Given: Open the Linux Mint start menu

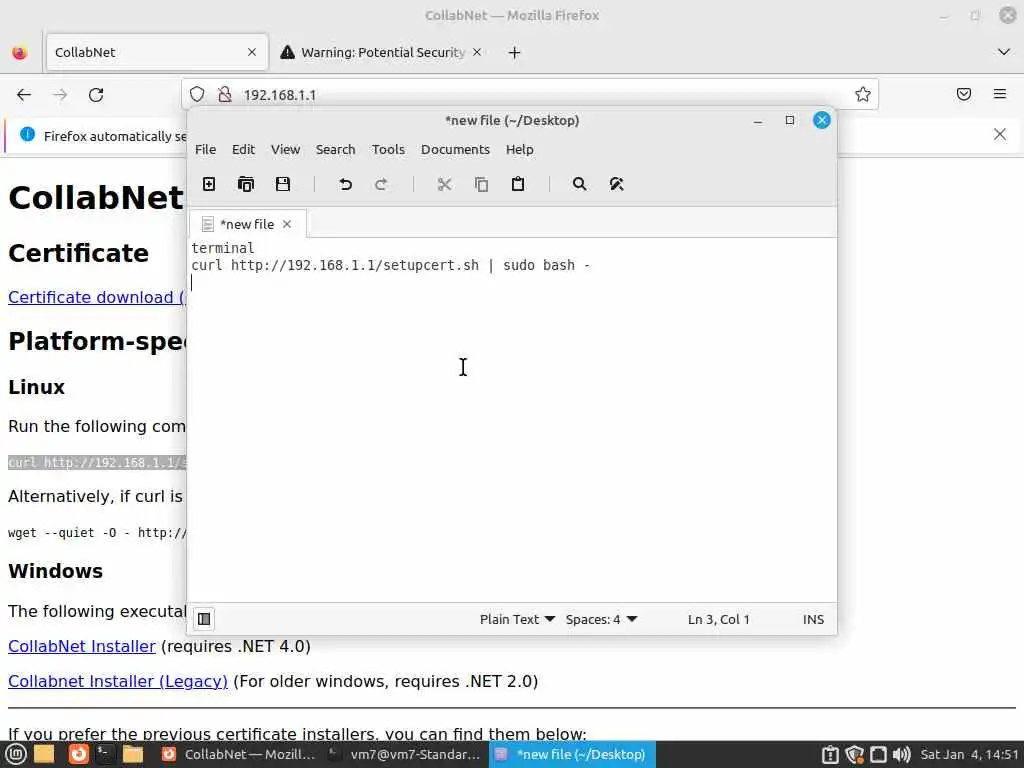Looking at the screenshot, I should [16, 754].
